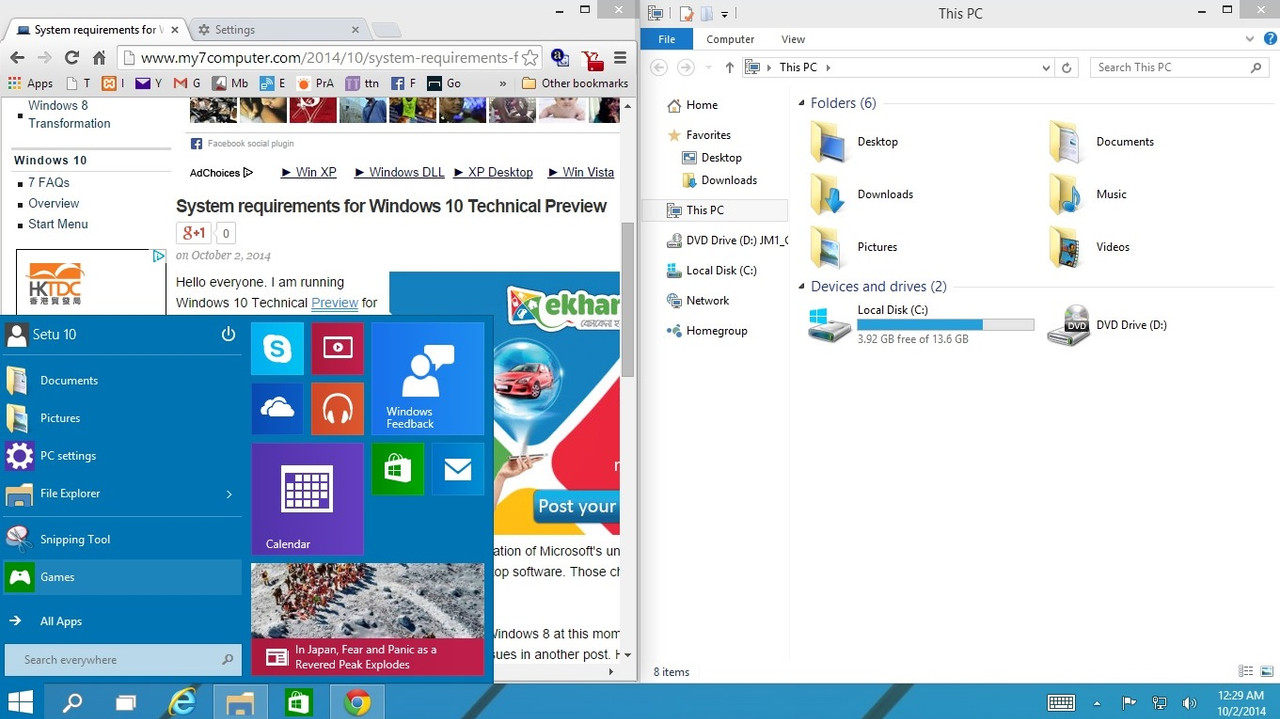This screenshot has height=719, width=1280.
Task: Click Local Disk (C:) capacity bar
Action: pos(945,325)
